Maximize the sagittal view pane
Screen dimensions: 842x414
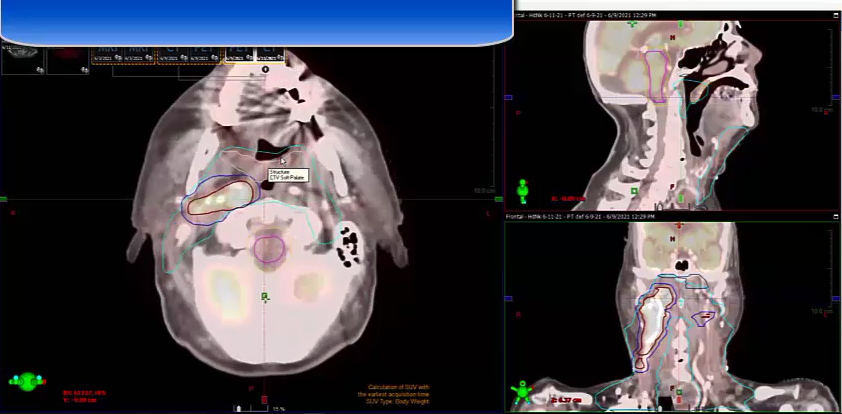pyautogui.click(x=836, y=15)
